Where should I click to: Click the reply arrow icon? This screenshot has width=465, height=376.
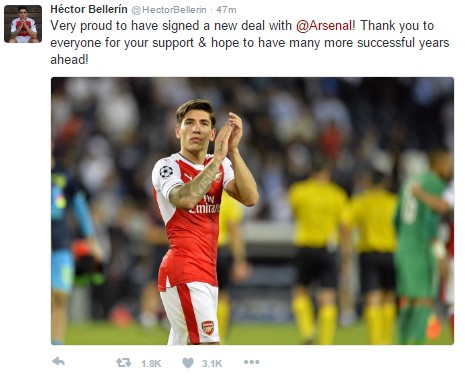click(x=59, y=362)
